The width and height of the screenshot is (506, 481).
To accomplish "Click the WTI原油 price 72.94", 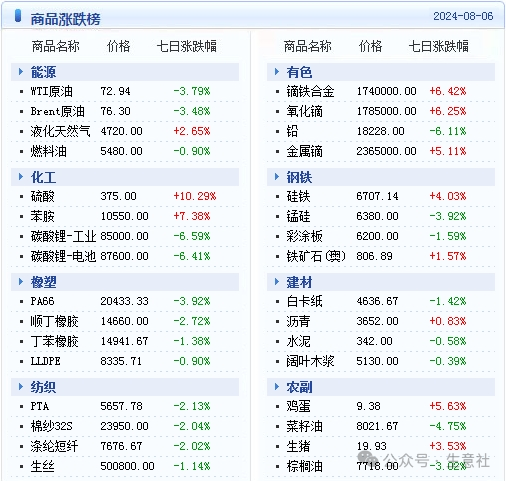I will (x=115, y=91).
